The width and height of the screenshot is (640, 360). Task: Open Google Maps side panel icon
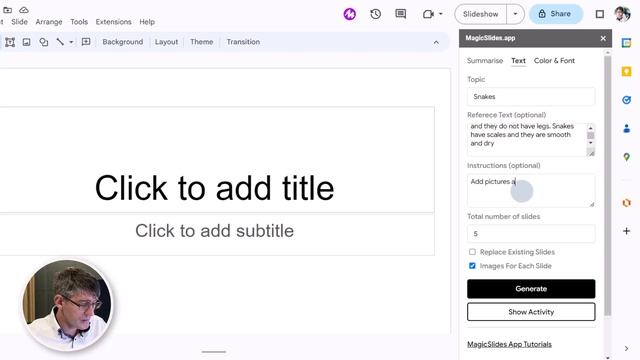[627, 157]
